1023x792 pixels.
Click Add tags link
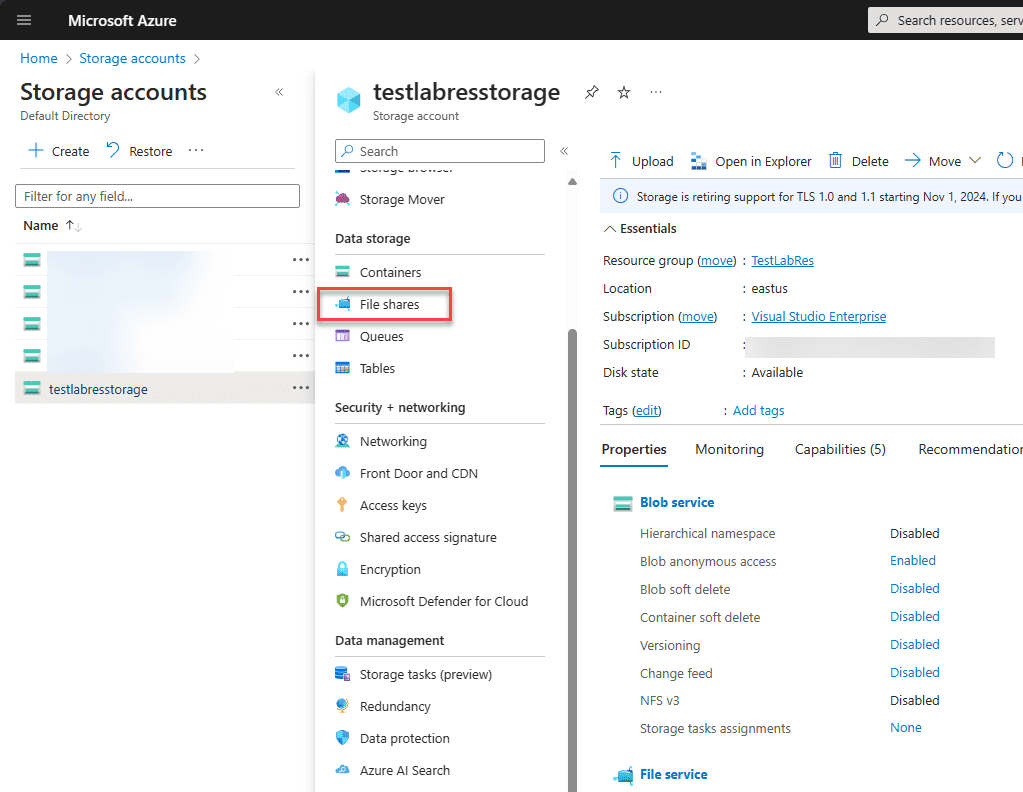758,410
